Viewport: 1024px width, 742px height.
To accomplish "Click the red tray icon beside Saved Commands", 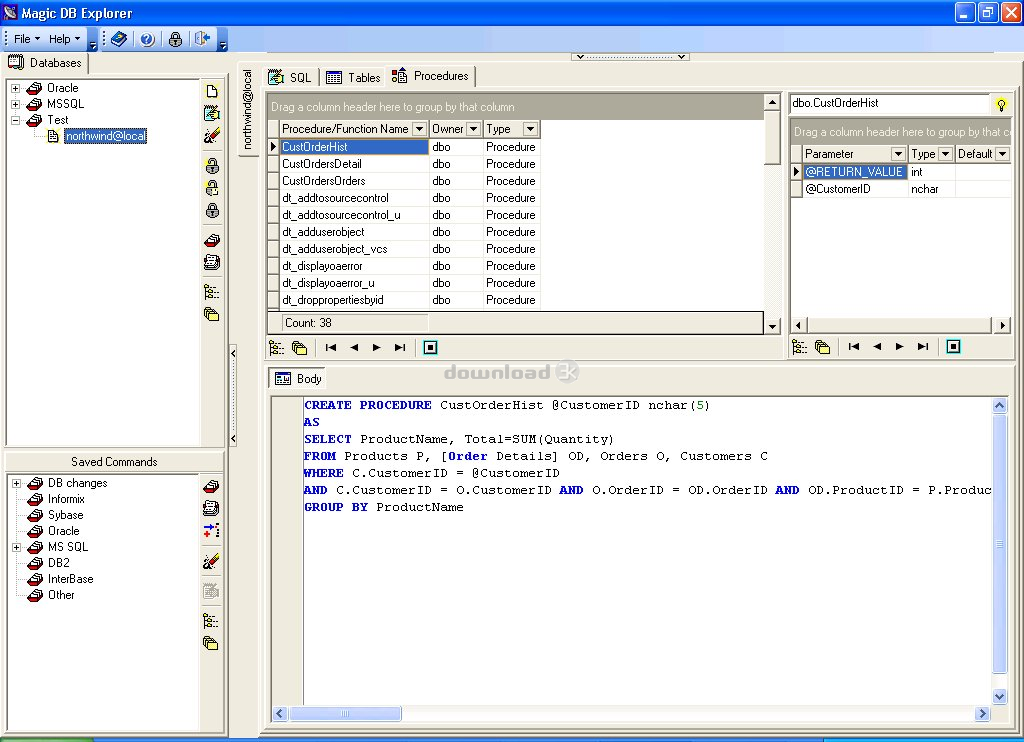I will pyautogui.click(x=211, y=486).
